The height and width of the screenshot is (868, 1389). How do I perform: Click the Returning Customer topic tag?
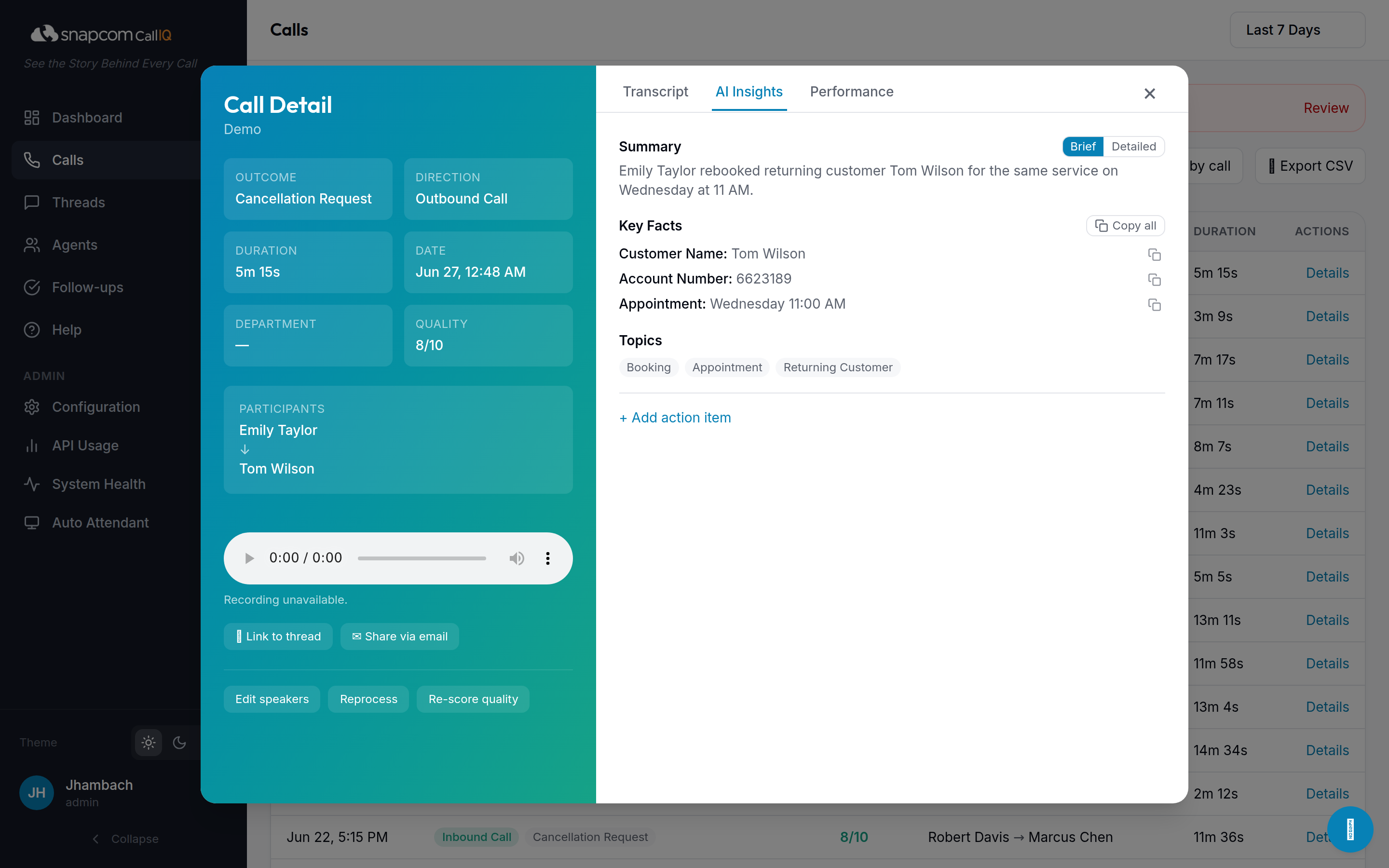(x=838, y=367)
